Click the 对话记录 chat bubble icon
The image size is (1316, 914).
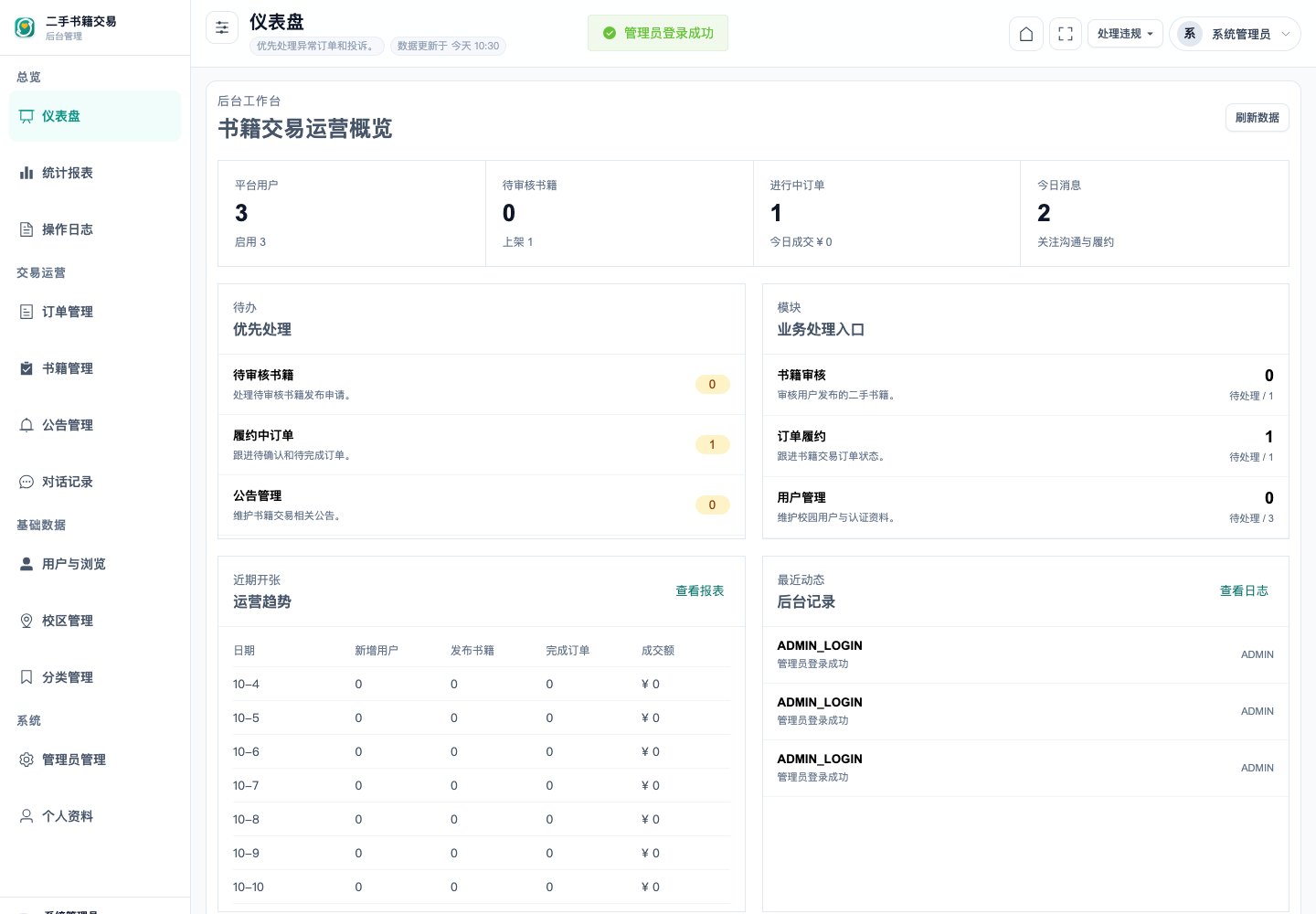click(27, 482)
